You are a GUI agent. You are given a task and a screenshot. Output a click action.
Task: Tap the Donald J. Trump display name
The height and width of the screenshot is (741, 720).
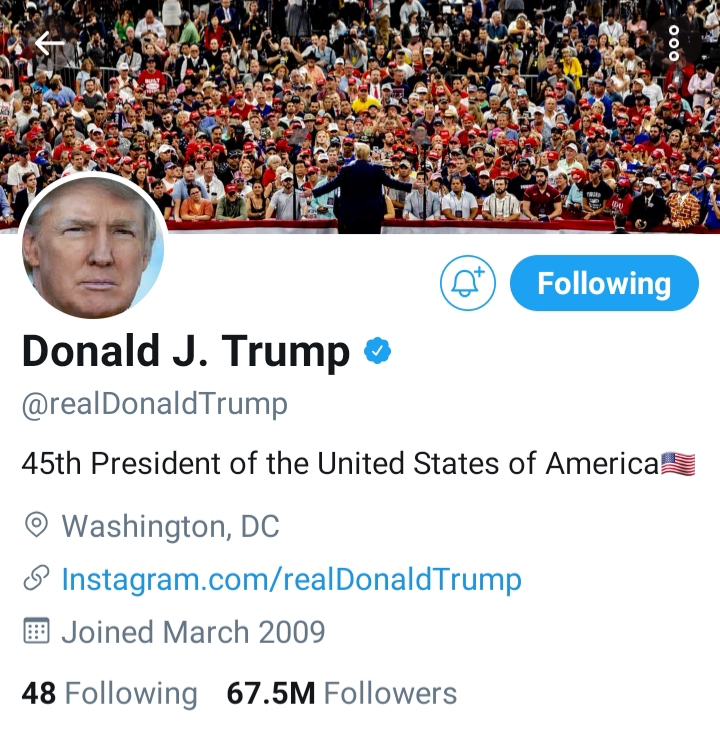(186, 351)
